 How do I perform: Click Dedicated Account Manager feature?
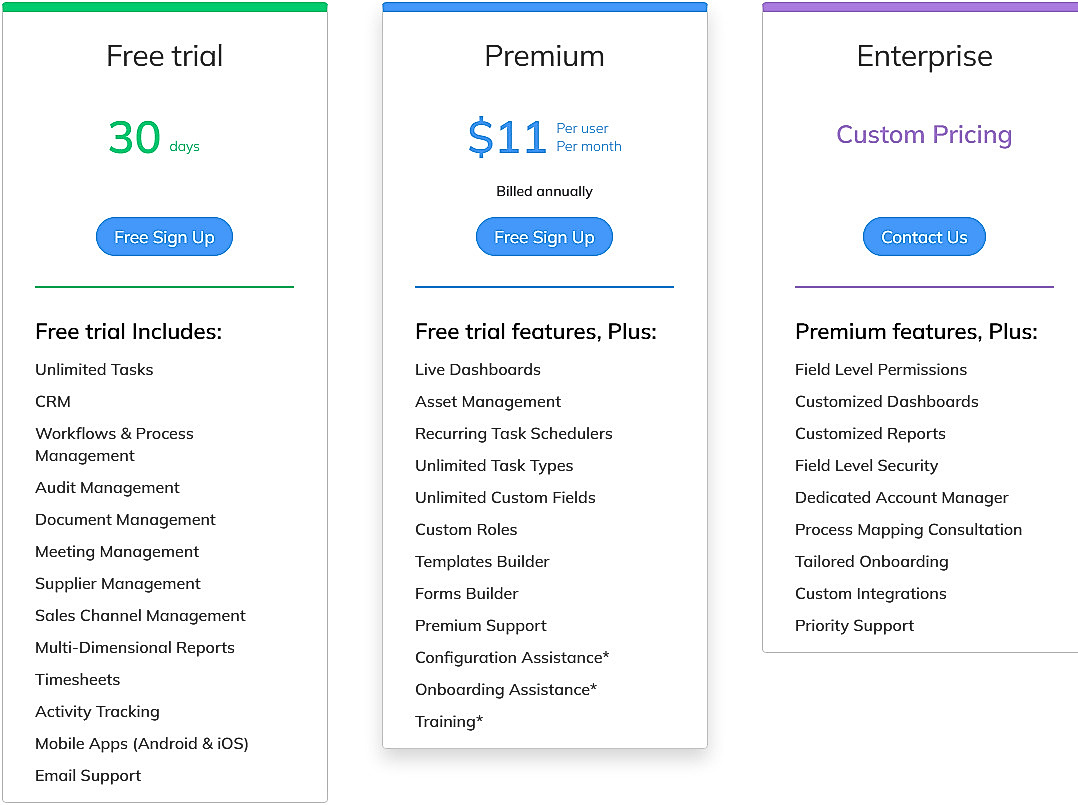tap(901, 497)
